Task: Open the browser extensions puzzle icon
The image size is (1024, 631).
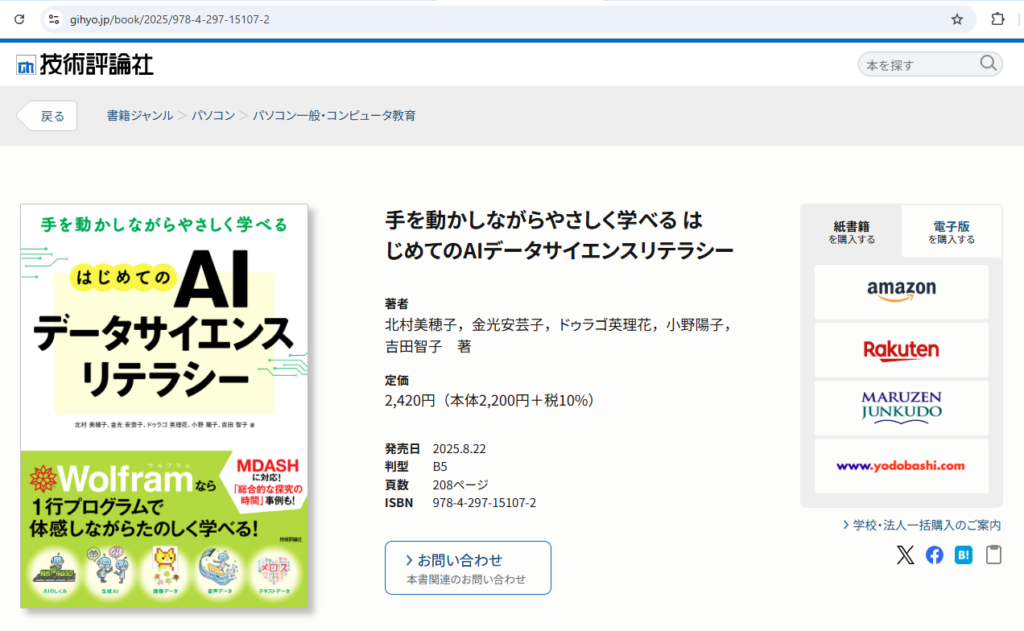Action: coord(997,19)
